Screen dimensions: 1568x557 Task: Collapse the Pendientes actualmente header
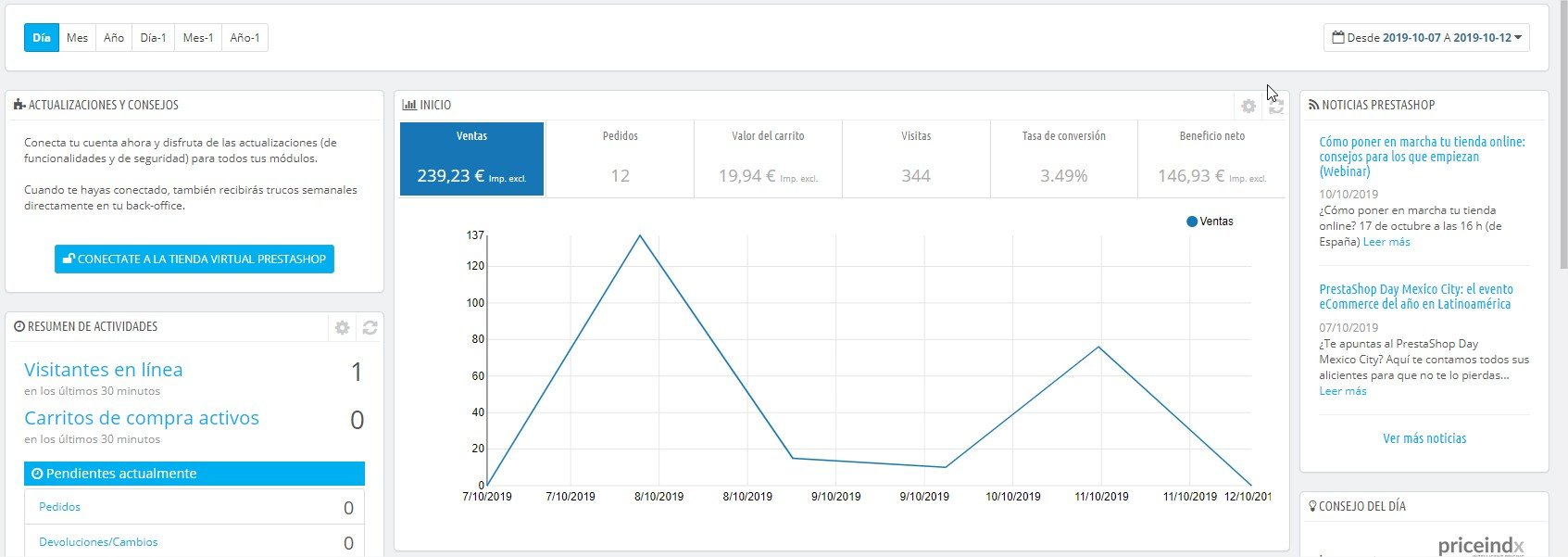[x=194, y=474]
